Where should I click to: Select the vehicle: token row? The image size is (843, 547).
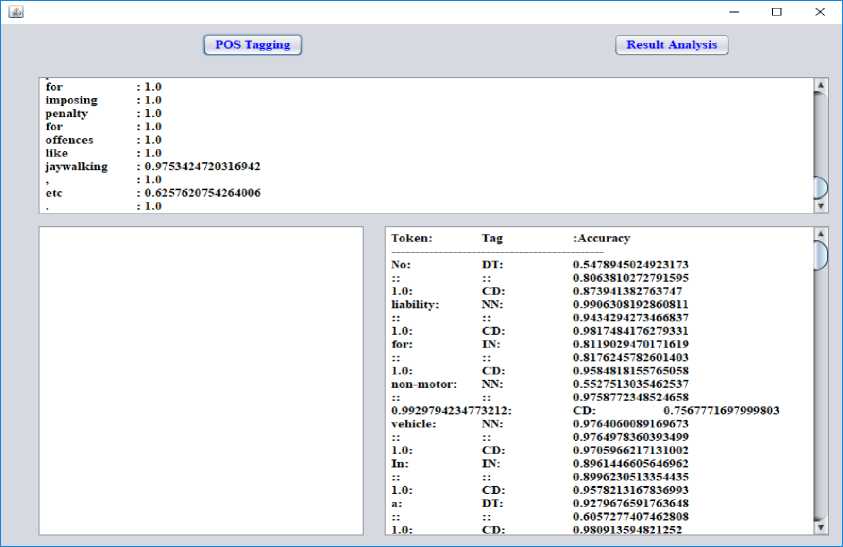pos(412,424)
